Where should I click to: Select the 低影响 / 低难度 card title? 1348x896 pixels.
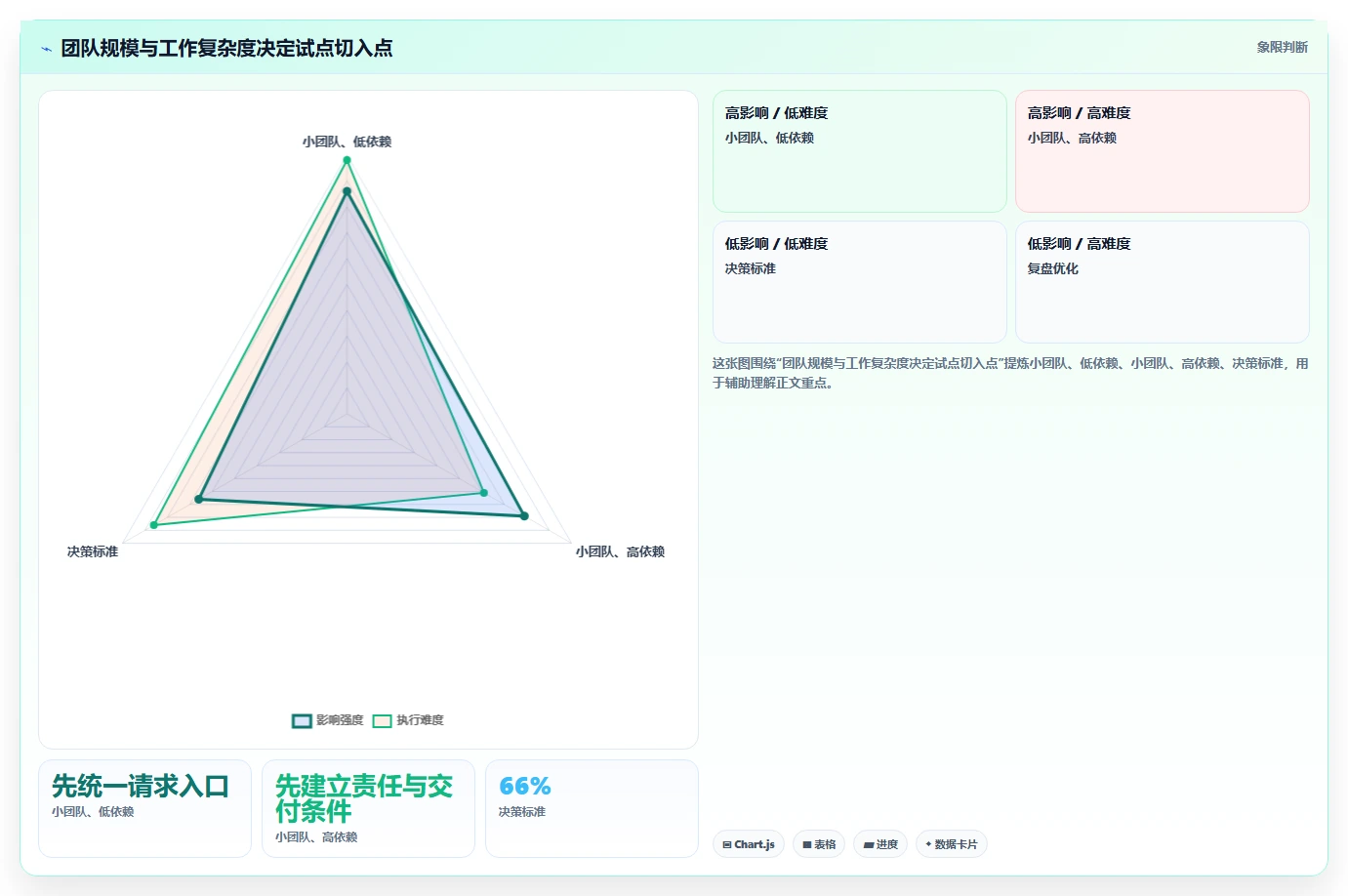click(x=776, y=244)
